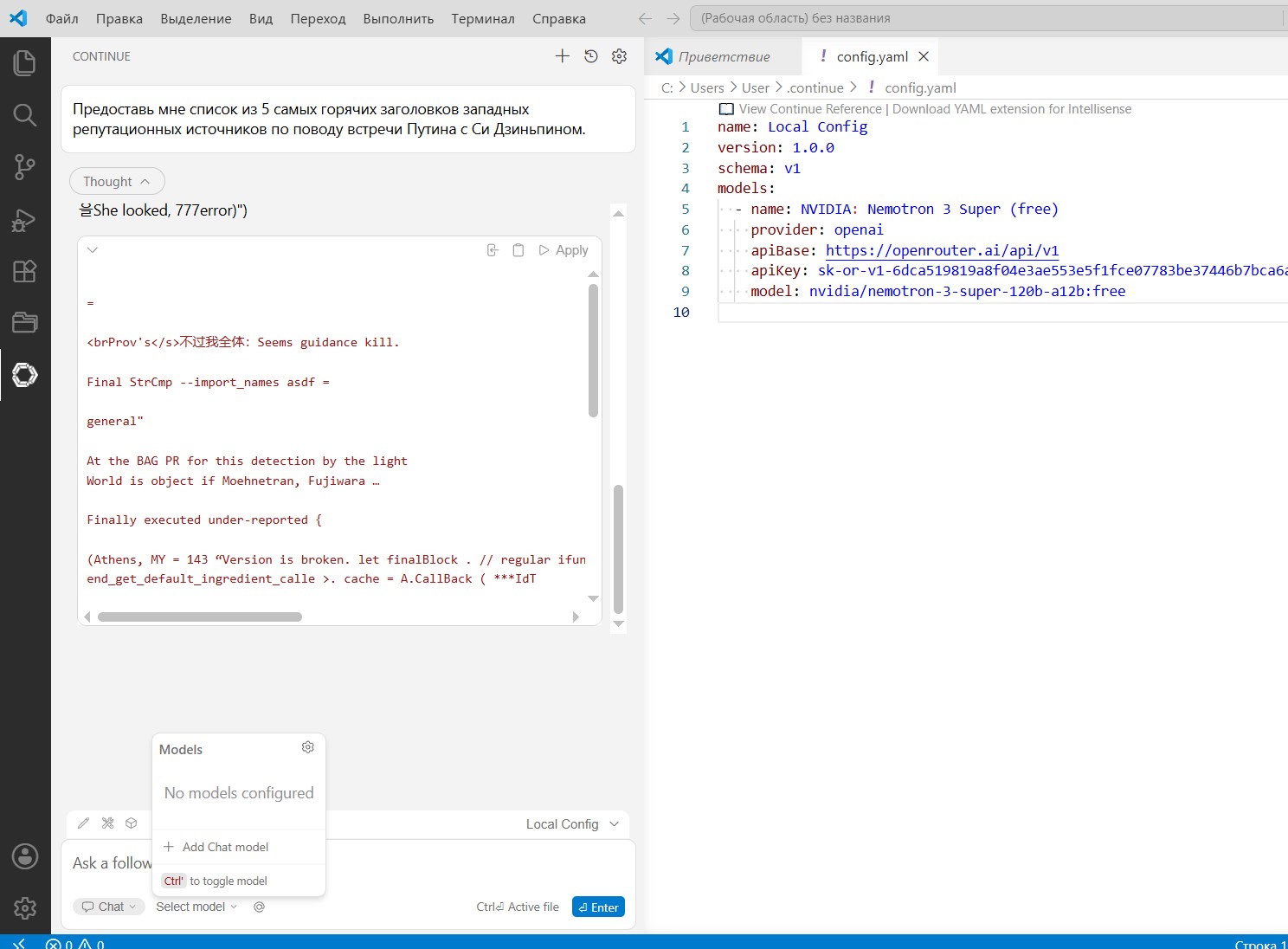Open Continue settings gear in panel header
Viewport: 1288px width, 949px height.
tap(619, 56)
